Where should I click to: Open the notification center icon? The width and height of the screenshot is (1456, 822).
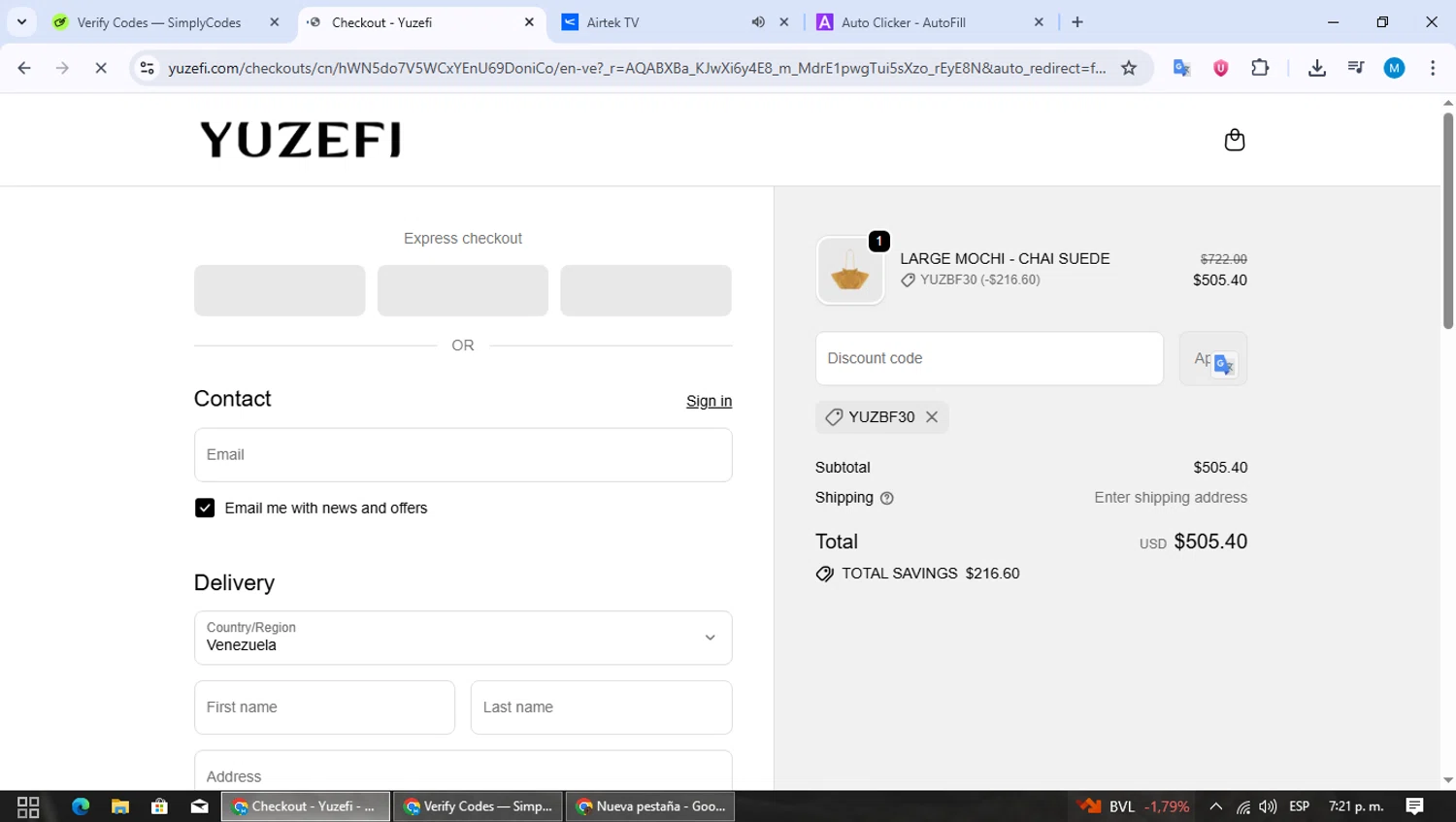coord(1414,806)
